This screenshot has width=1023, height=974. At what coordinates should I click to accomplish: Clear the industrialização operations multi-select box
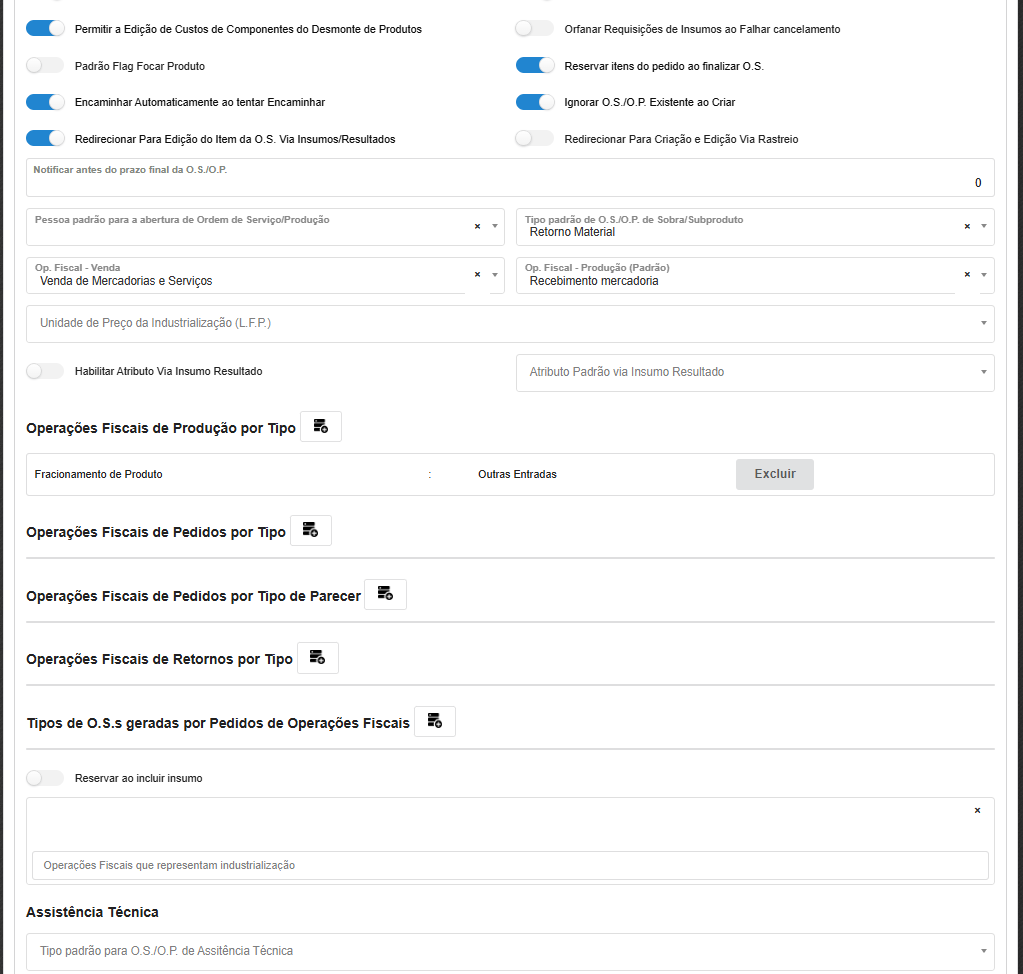point(977,810)
